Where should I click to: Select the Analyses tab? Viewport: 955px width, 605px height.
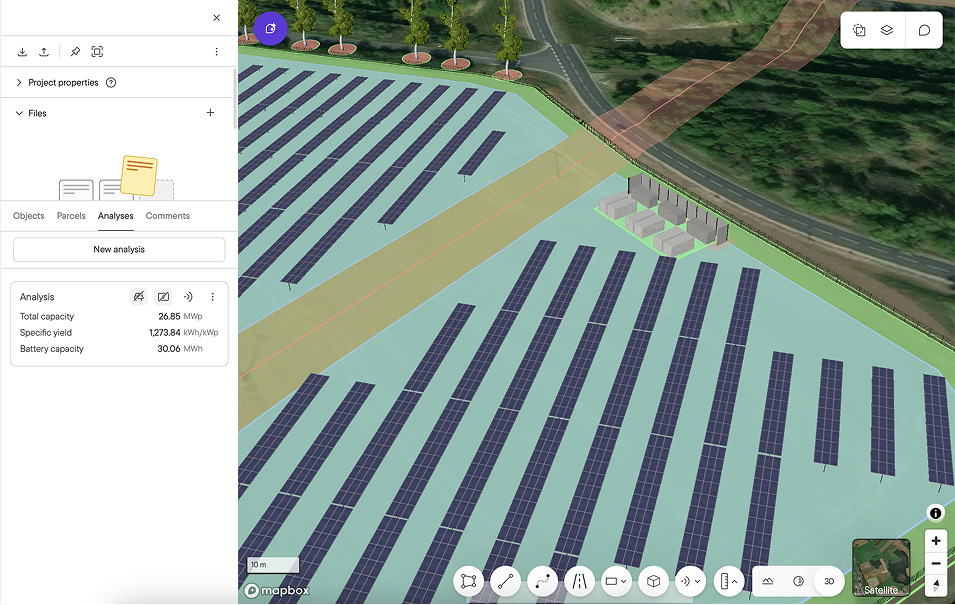116,216
